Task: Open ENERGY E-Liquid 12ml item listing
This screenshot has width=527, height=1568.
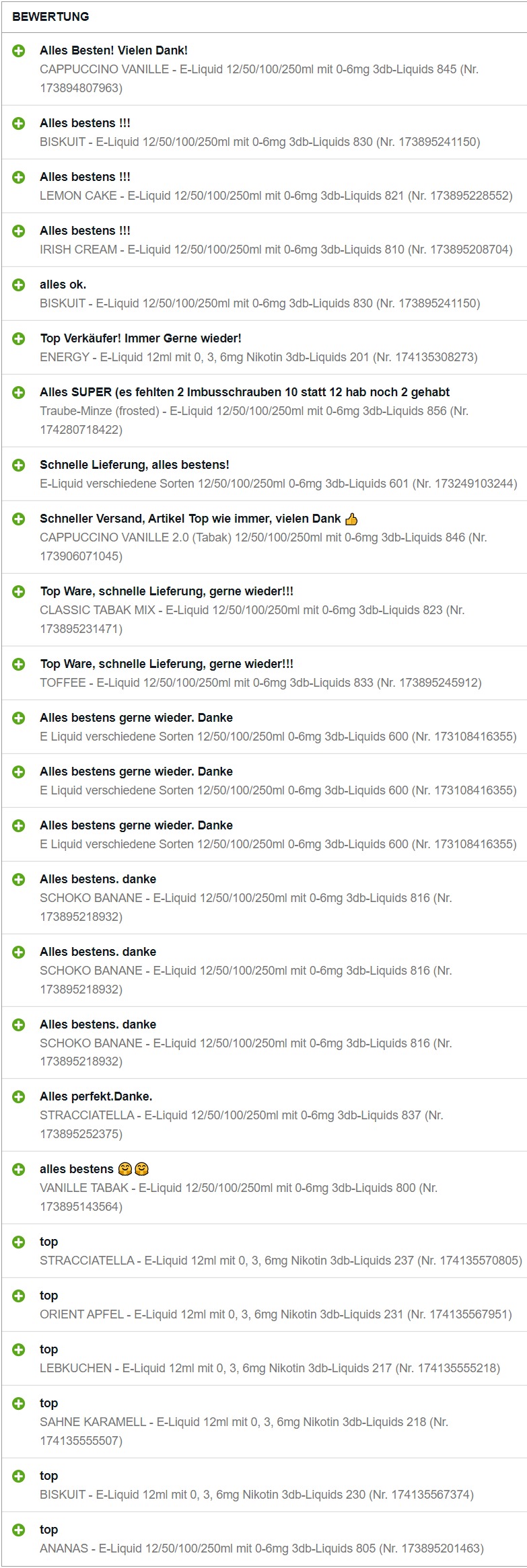Action: [258, 357]
